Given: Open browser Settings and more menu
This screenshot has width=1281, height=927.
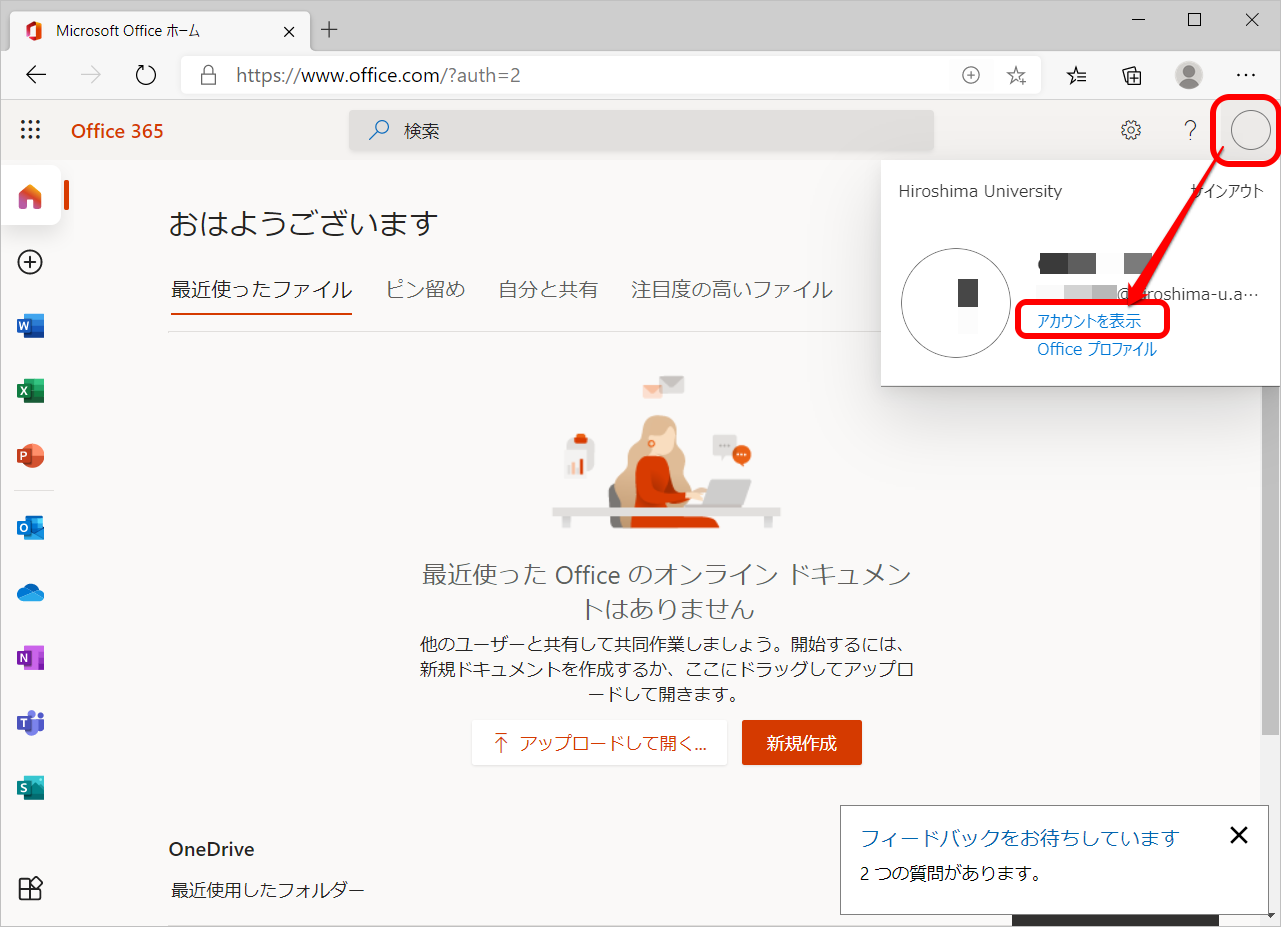Looking at the screenshot, I should [1245, 75].
